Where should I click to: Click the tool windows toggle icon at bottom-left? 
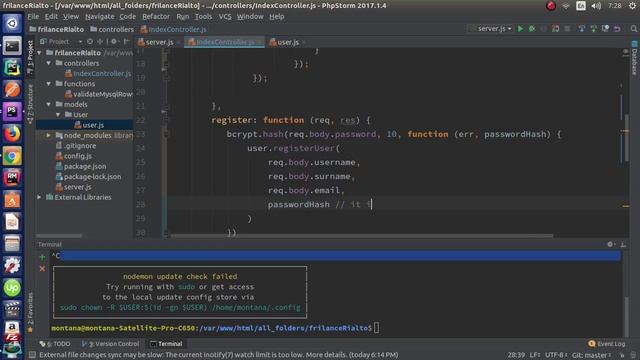32,355
